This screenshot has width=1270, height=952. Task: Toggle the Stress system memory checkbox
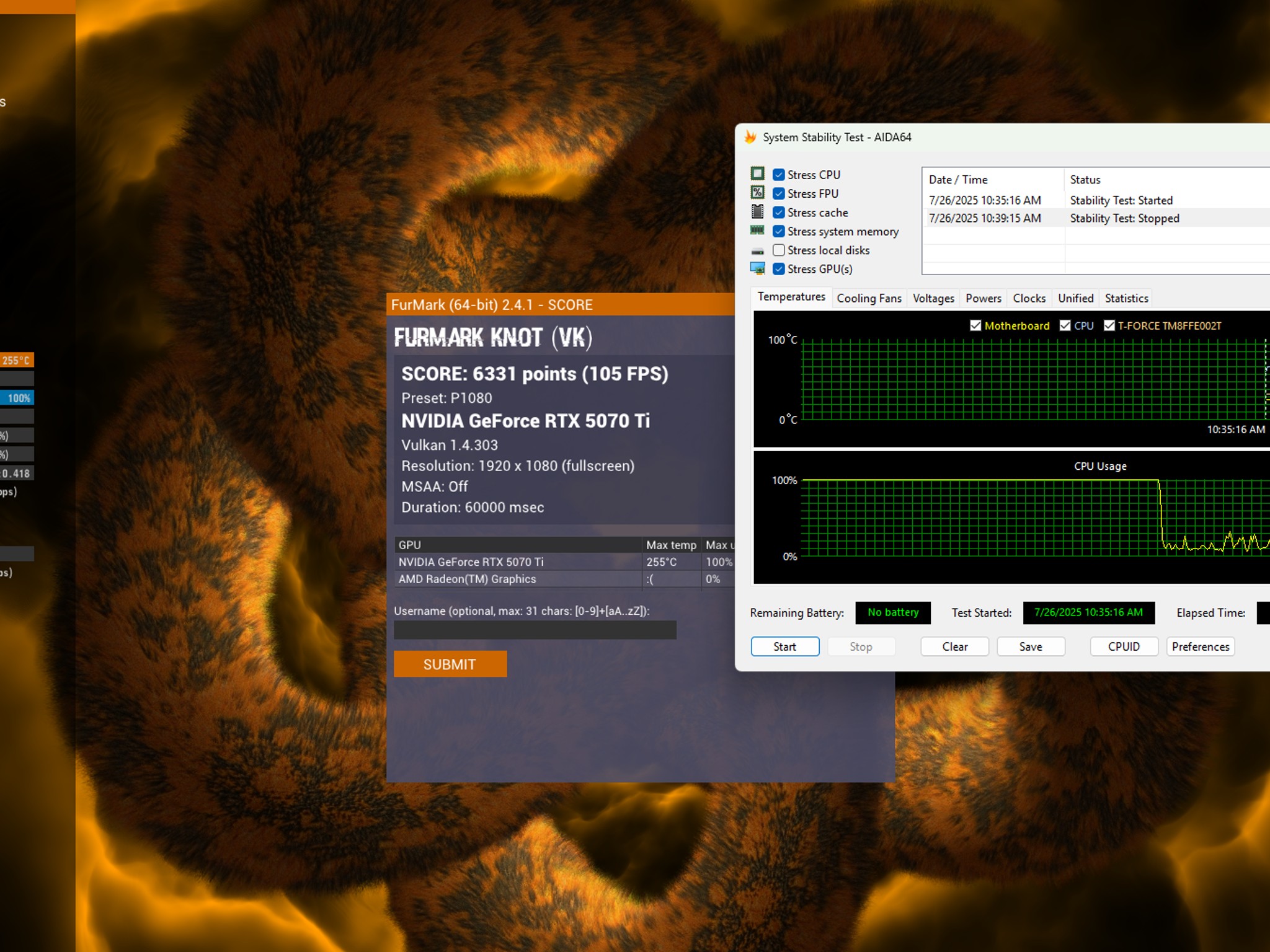pos(779,231)
